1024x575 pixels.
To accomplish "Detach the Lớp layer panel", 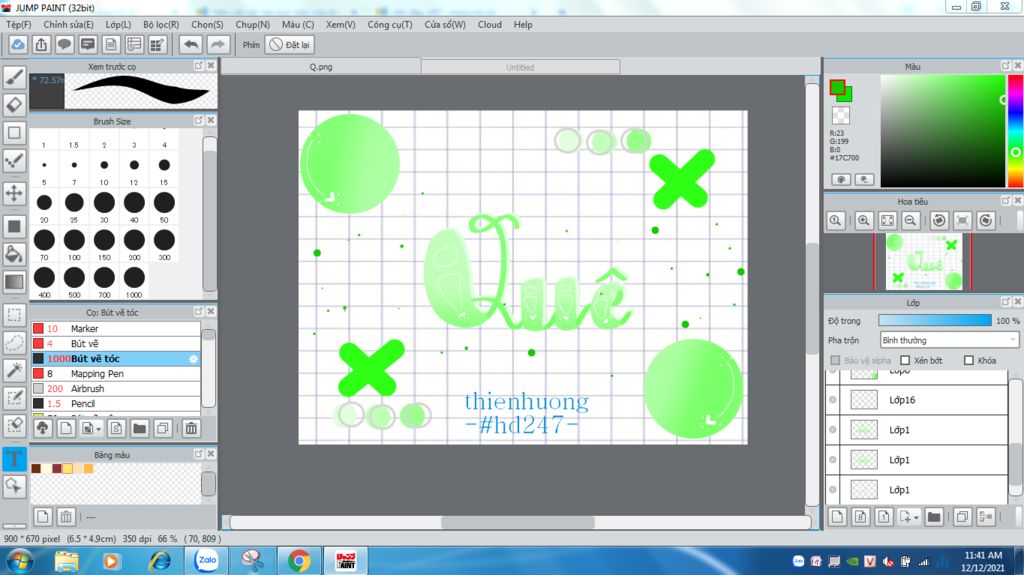I will (1006, 302).
